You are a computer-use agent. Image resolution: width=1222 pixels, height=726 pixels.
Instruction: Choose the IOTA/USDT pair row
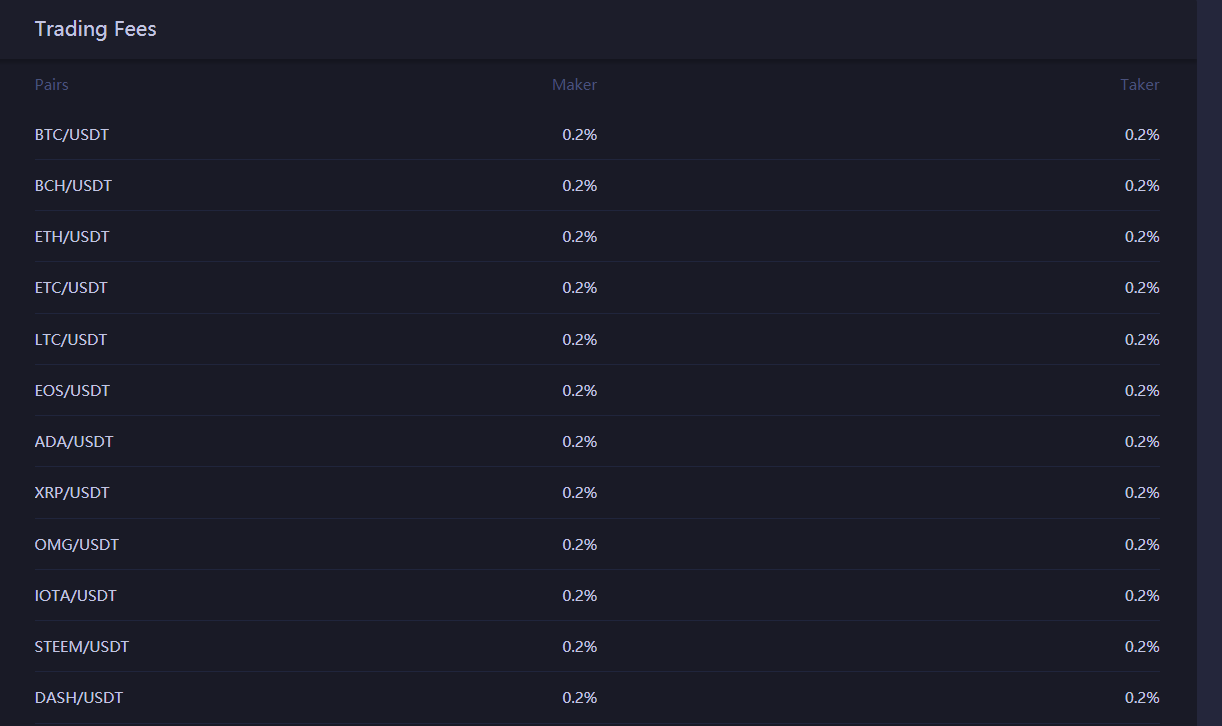click(597, 595)
